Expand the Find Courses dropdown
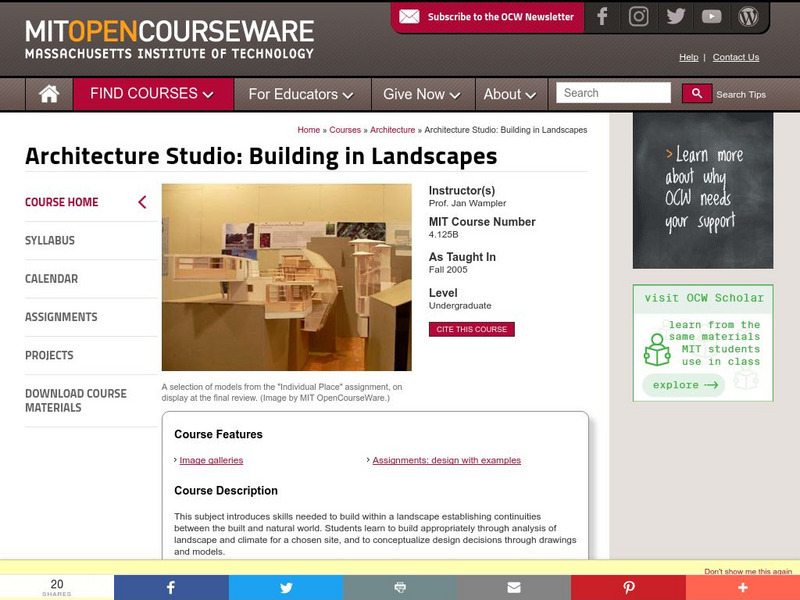 pyautogui.click(x=152, y=94)
